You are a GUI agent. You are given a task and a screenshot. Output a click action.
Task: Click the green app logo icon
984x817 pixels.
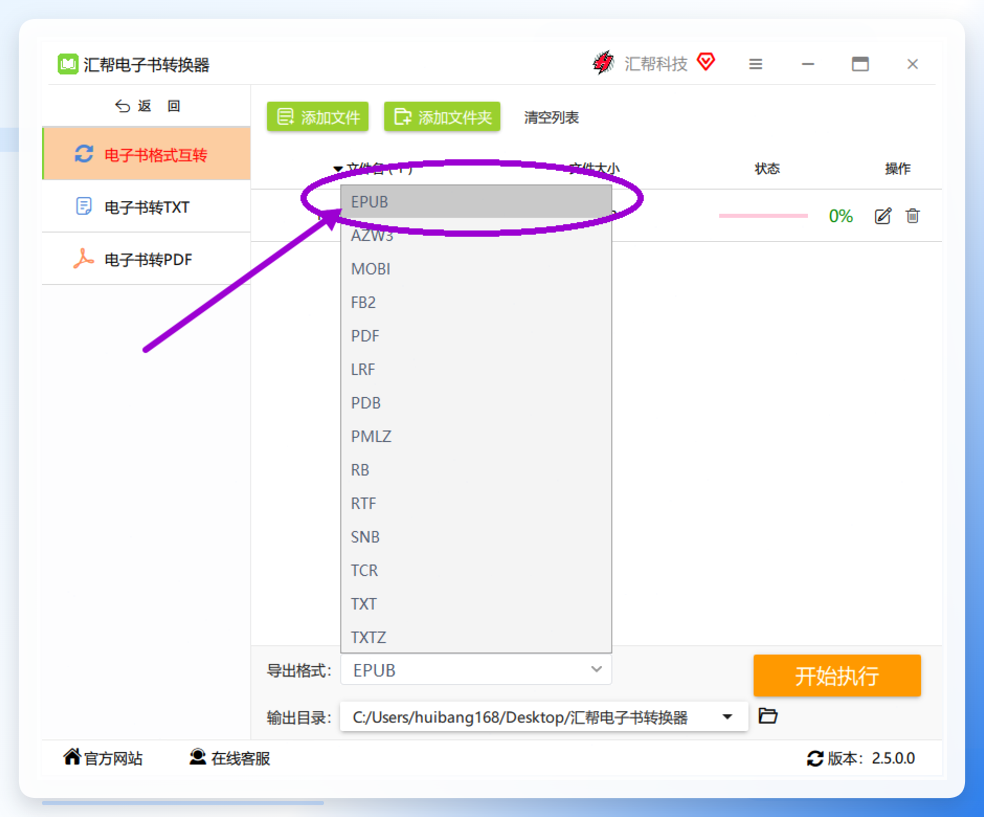pos(68,64)
